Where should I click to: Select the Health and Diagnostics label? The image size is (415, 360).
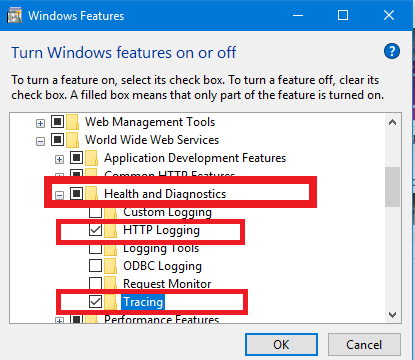pos(165,194)
